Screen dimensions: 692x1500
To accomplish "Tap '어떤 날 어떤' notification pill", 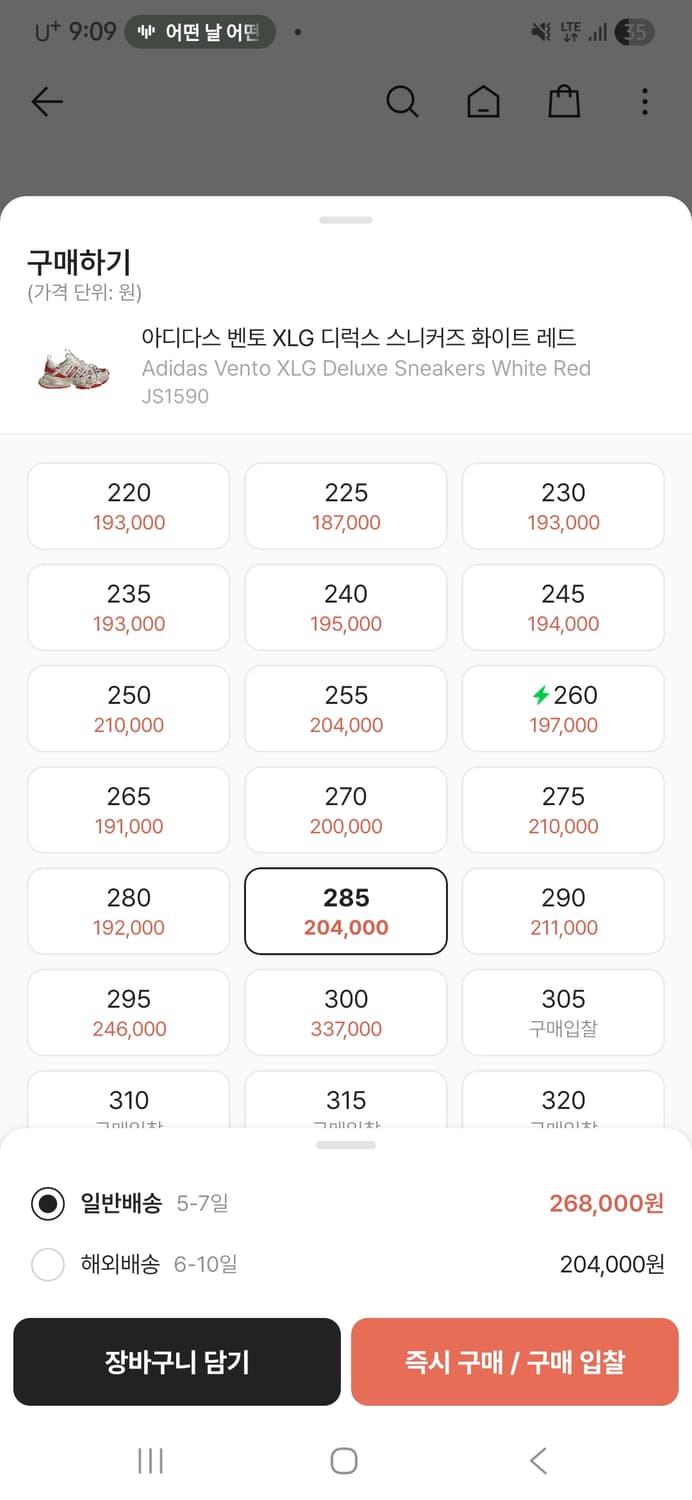I will click(x=199, y=32).
